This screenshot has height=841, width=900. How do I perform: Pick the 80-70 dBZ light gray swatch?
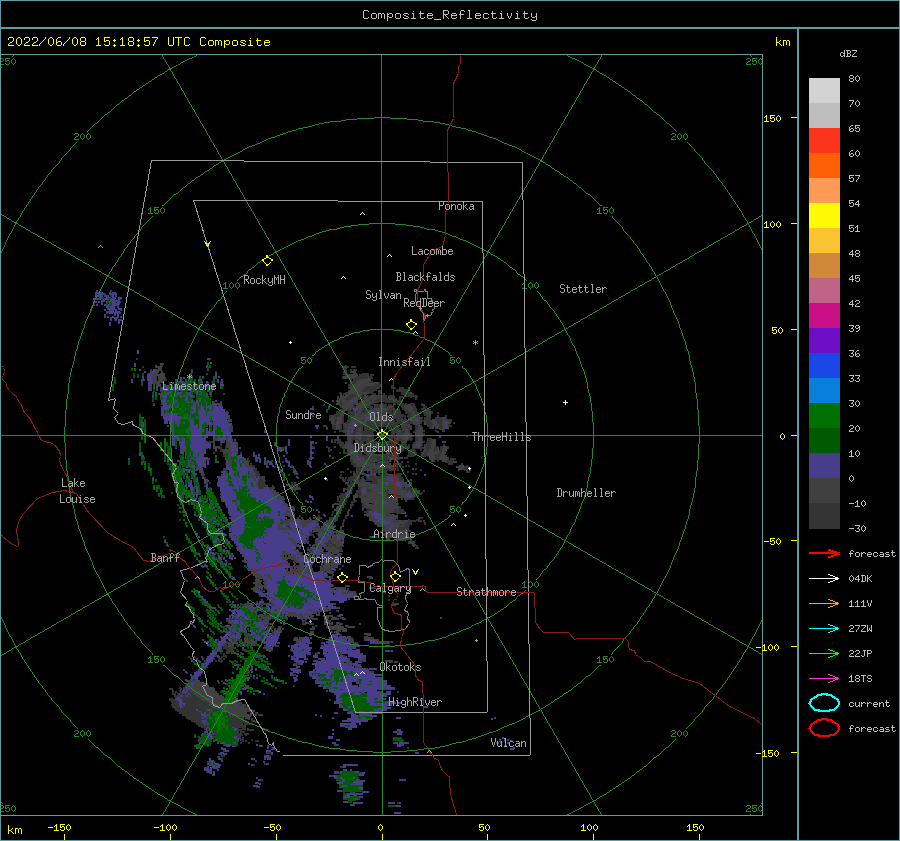click(x=824, y=91)
